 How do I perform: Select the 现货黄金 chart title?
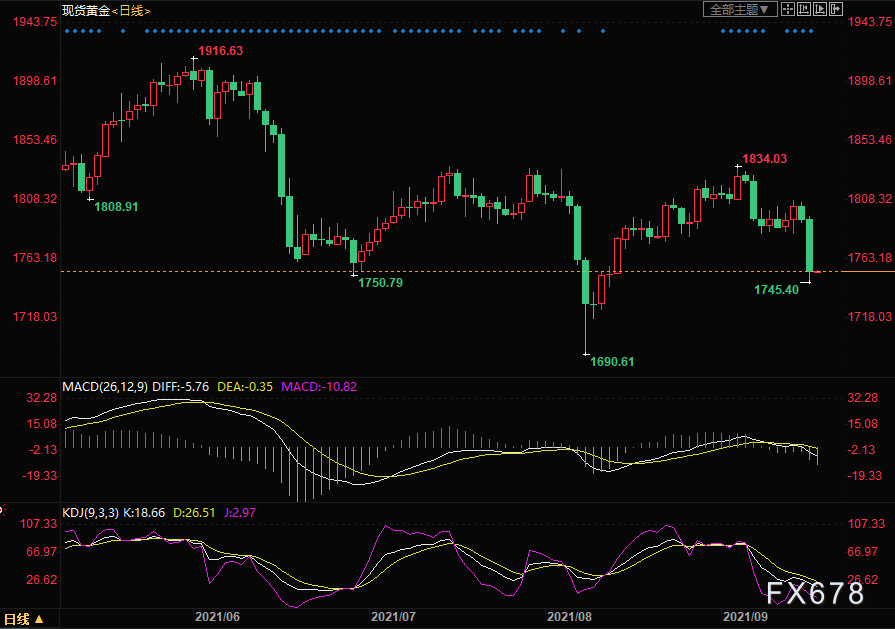[86, 11]
